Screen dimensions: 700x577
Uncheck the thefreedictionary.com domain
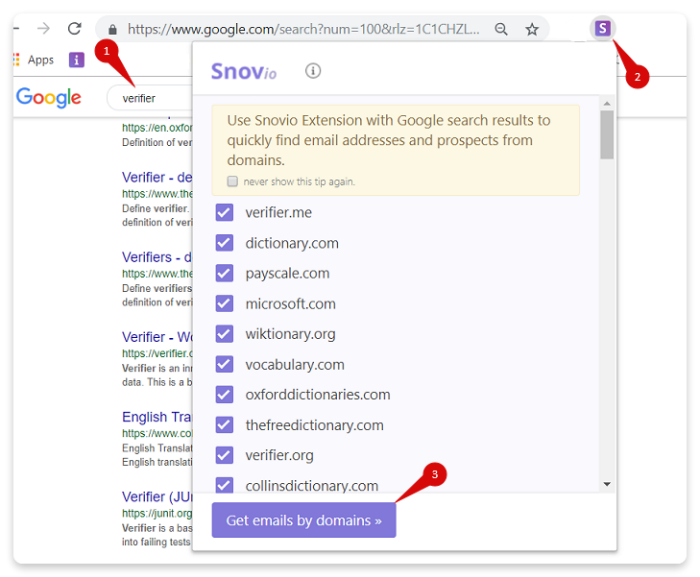(224, 425)
